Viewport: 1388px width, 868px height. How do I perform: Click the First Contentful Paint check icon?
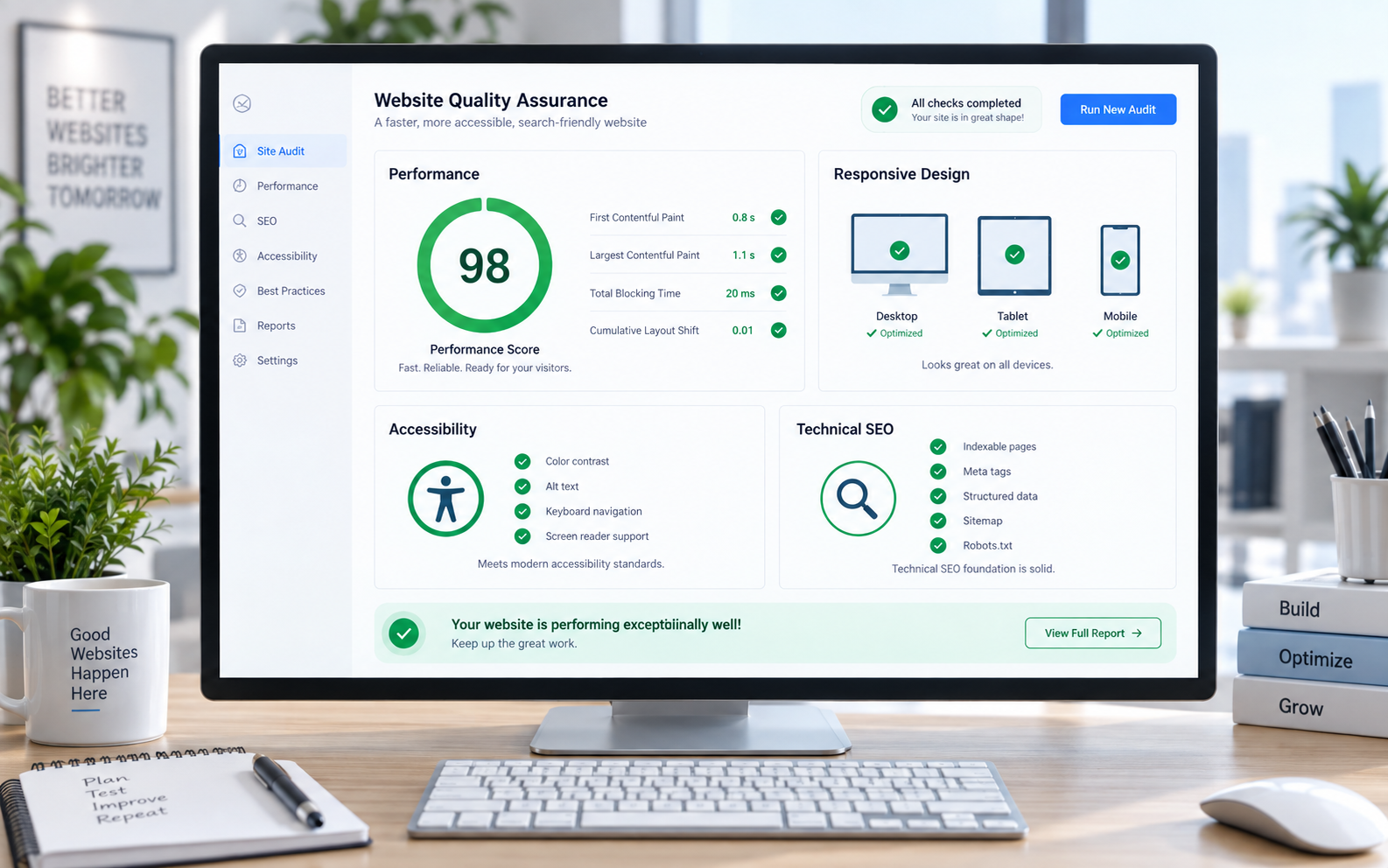click(778, 217)
